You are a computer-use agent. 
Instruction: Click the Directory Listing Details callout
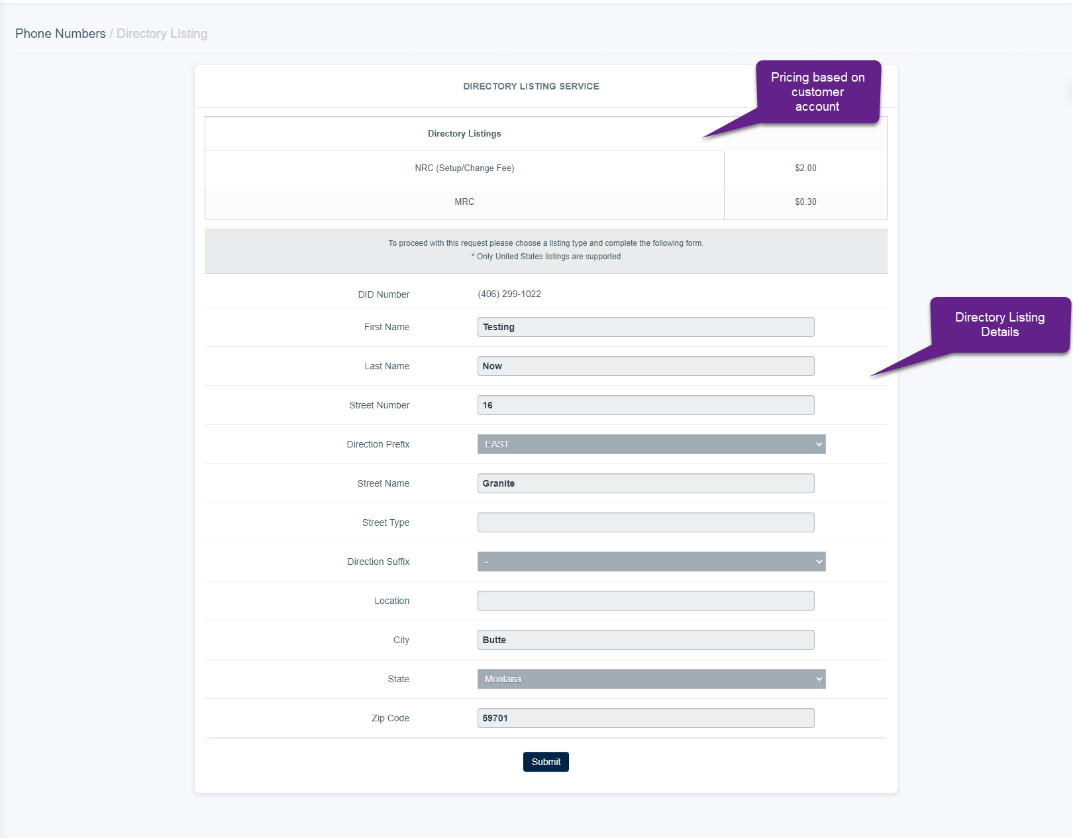point(999,324)
